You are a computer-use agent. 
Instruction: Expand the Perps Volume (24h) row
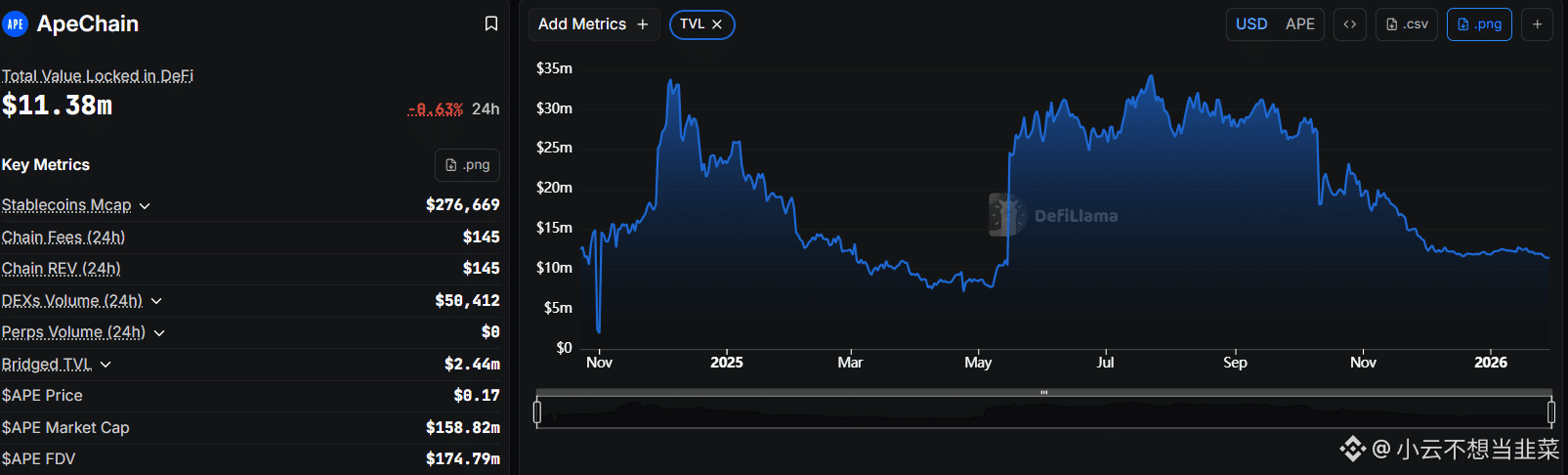pos(159,333)
